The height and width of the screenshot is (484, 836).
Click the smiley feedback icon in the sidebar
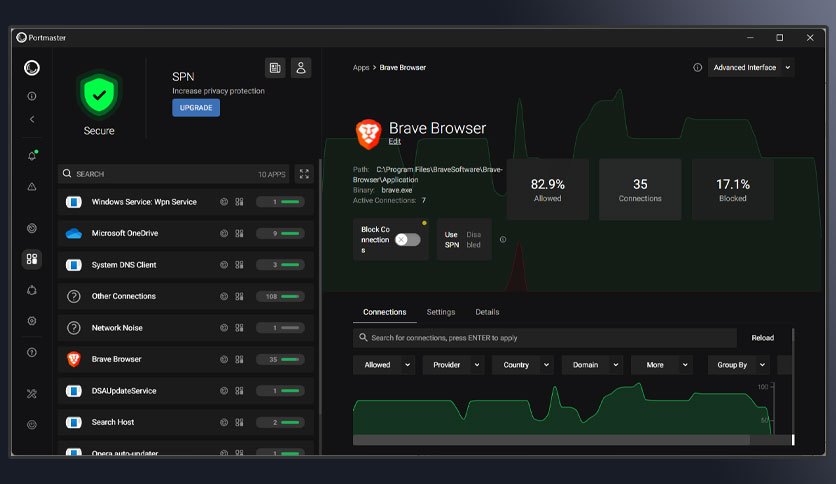click(x=32, y=425)
